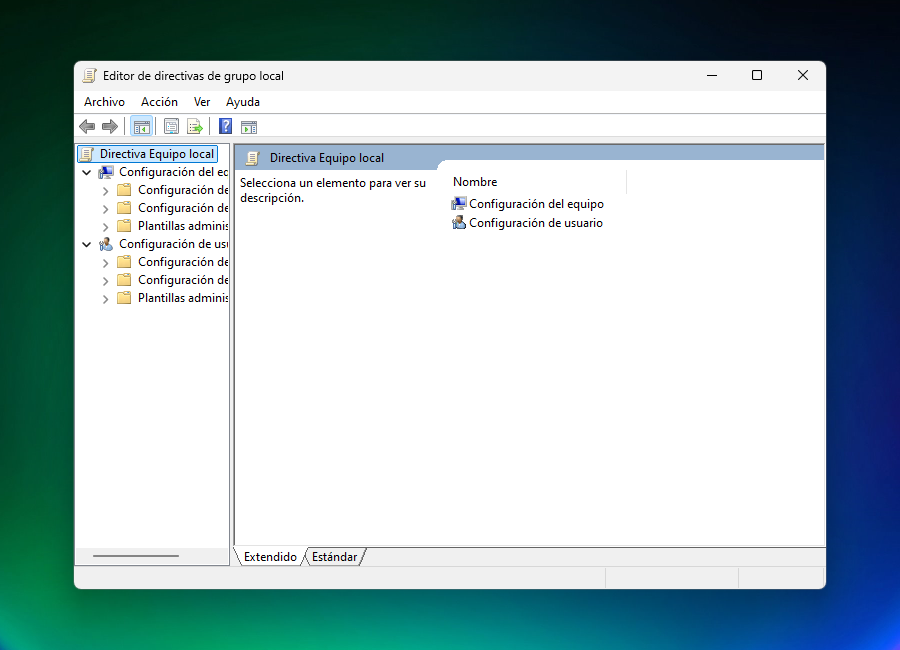Click the scroll icon in the window title bar
The height and width of the screenshot is (650, 900).
coord(90,76)
